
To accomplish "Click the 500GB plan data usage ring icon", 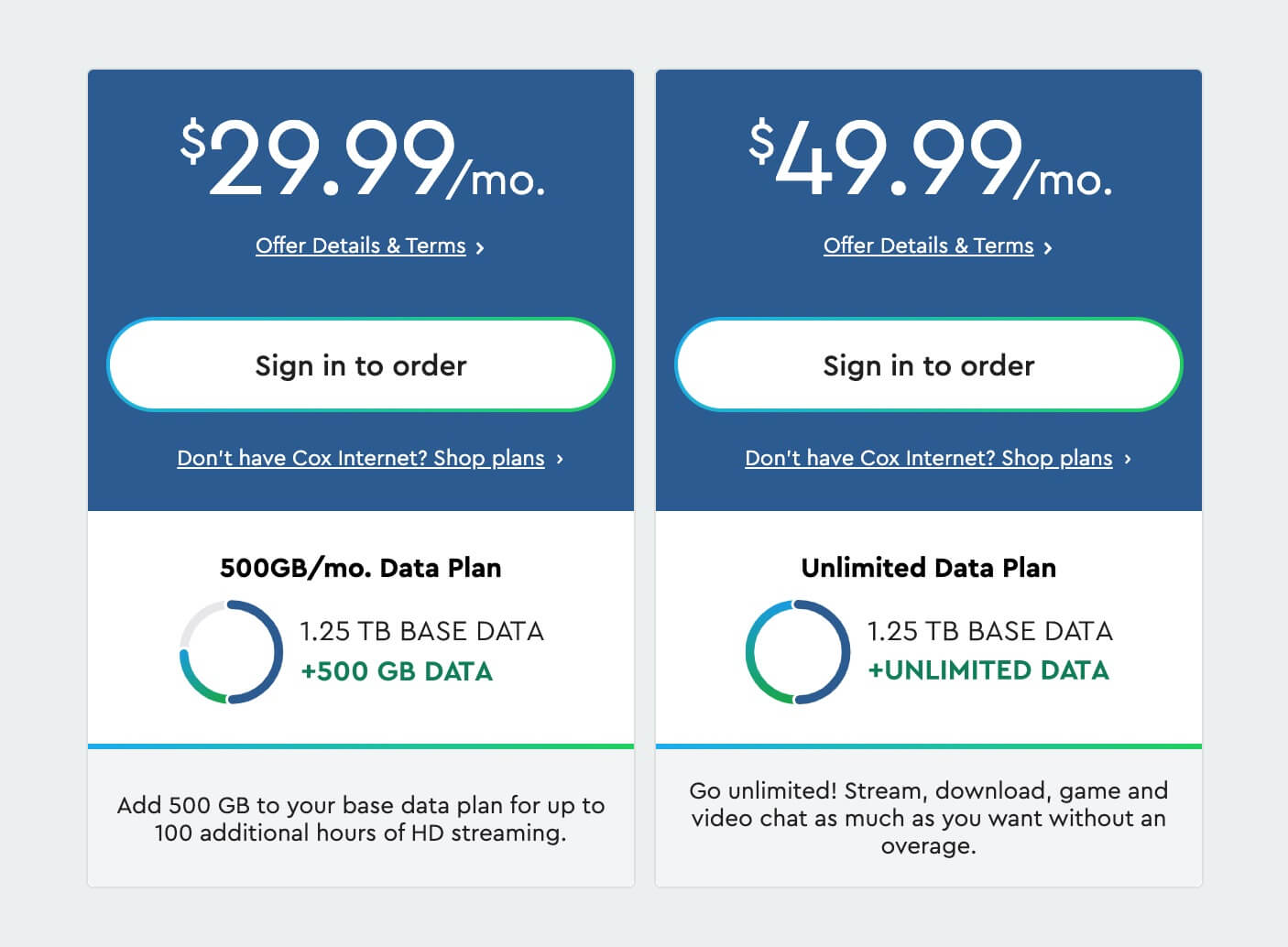I will [231, 651].
